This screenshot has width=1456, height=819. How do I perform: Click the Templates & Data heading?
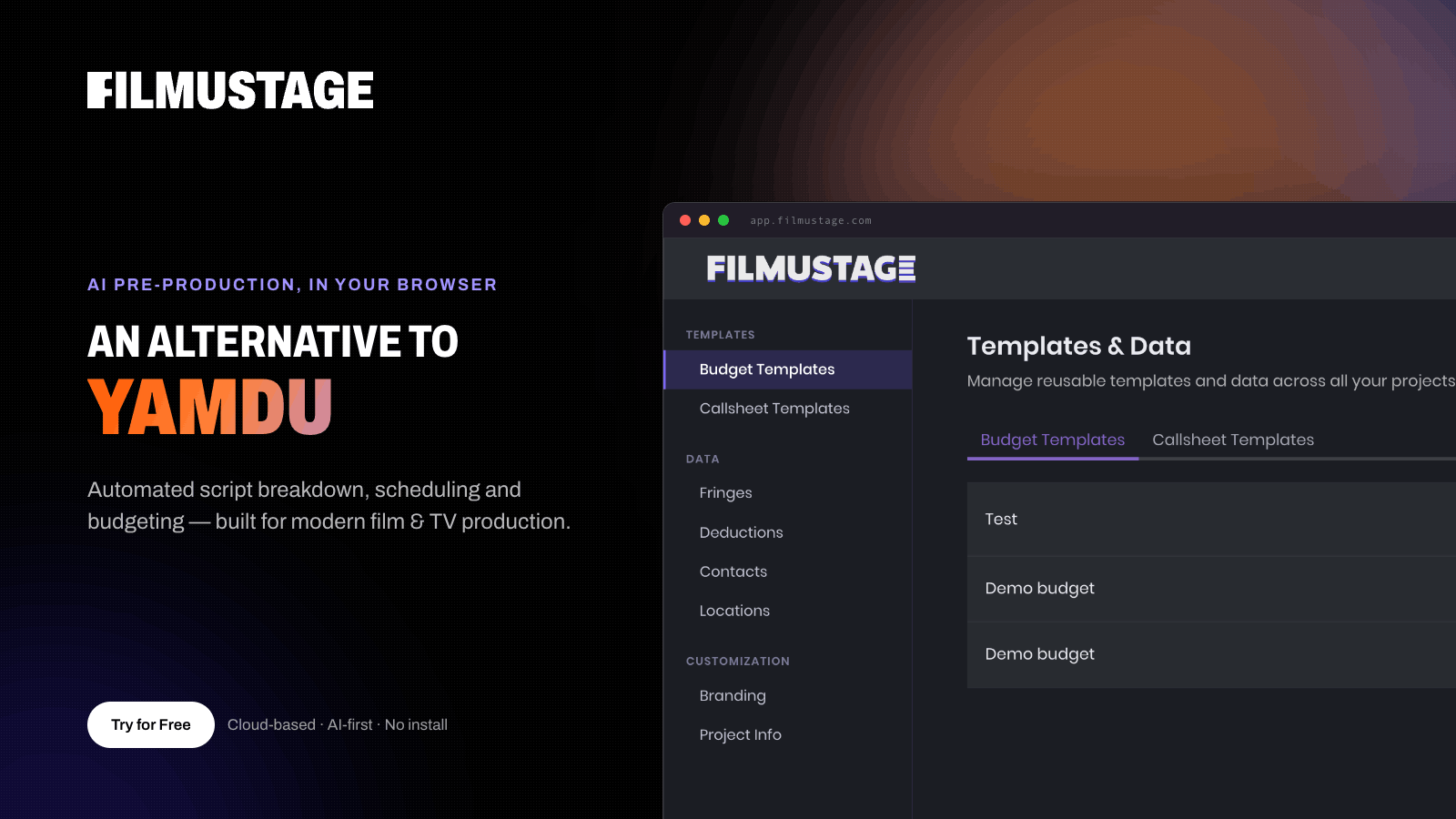(1078, 346)
